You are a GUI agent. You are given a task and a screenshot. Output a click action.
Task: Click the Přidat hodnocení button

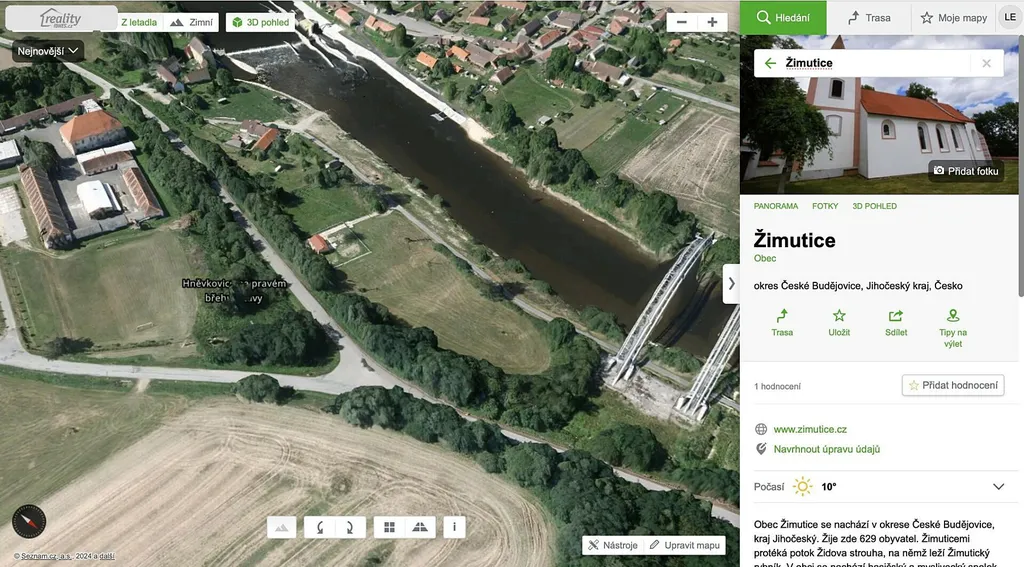(952, 385)
